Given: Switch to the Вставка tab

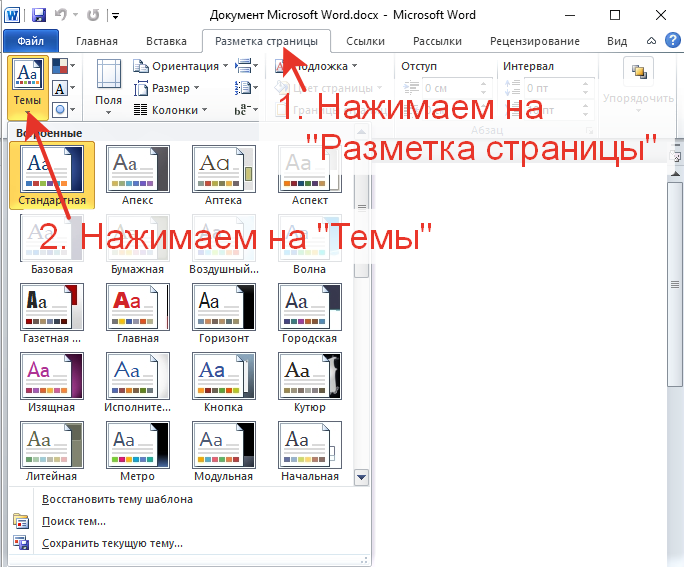Looking at the screenshot, I should click(x=166, y=41).
